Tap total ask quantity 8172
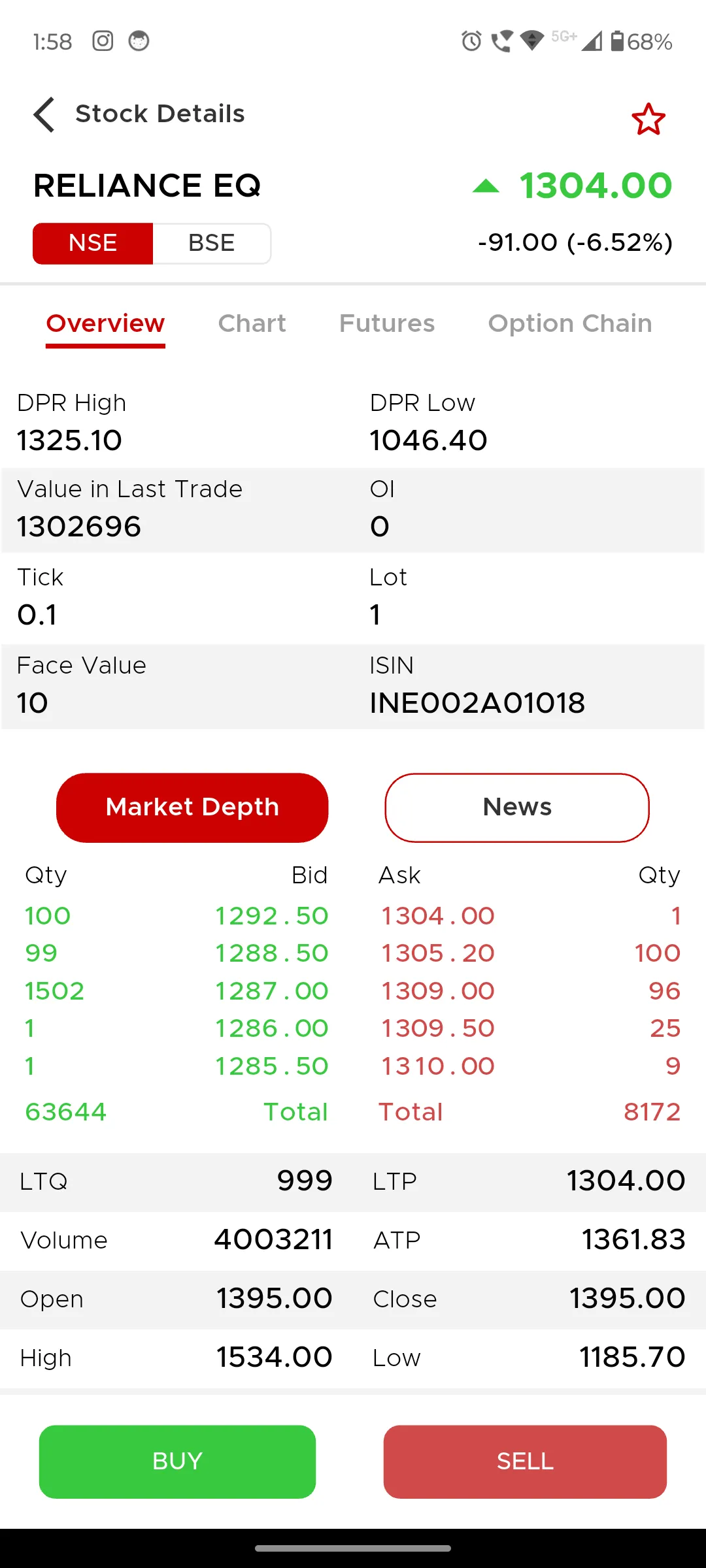Viewport: 706px width, 1568px height. [x=652, y=1112]
